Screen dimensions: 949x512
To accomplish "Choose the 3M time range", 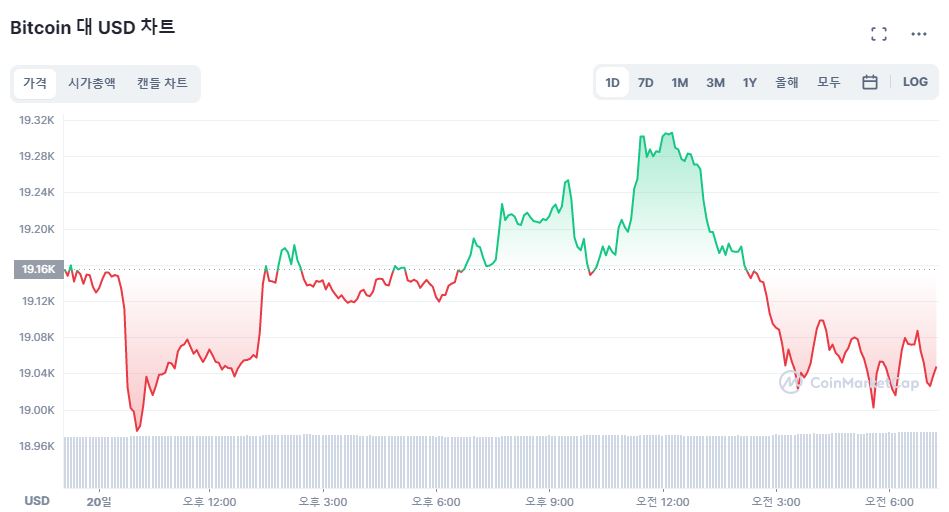I will pyautogui.click(x=715, y=82).
